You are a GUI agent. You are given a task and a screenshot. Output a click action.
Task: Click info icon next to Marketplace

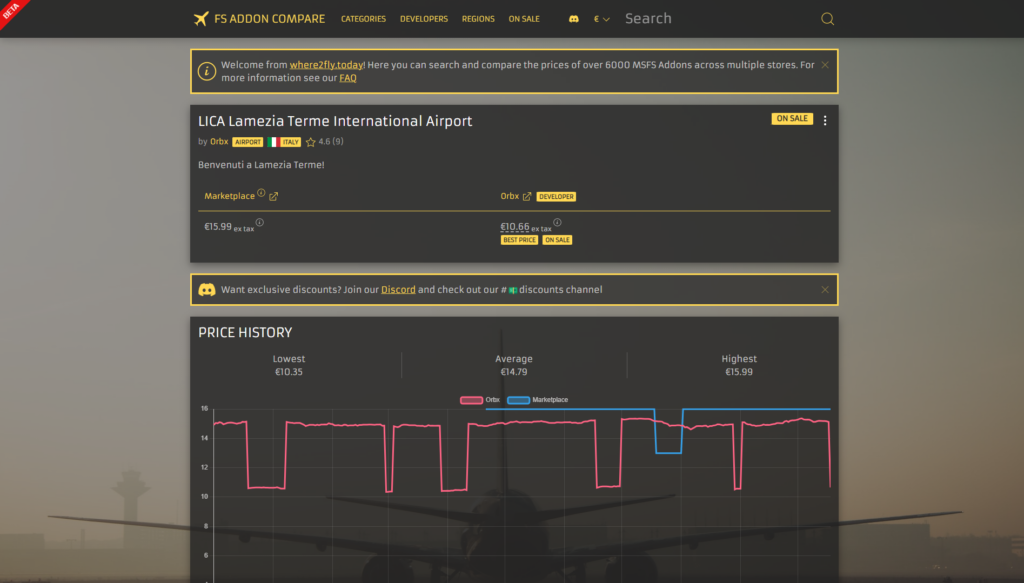click(x=261, y=193)
